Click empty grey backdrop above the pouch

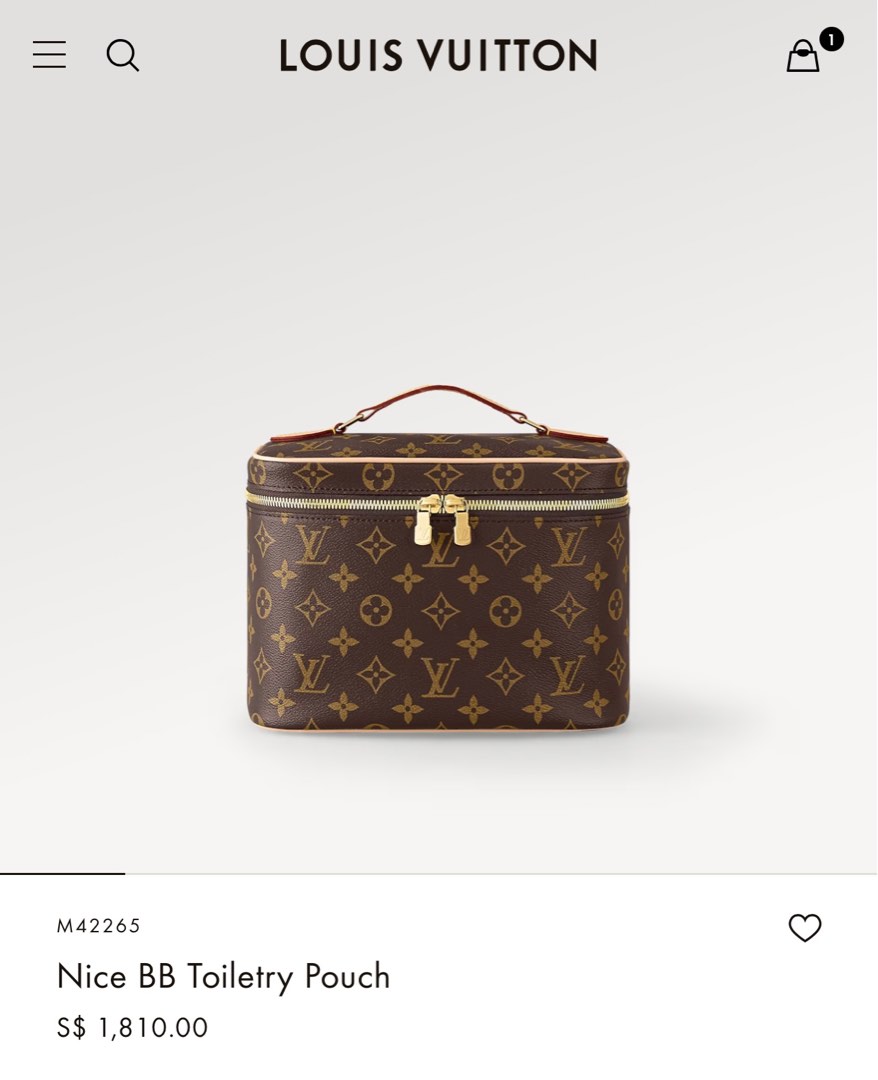click(x=438, y=241)
